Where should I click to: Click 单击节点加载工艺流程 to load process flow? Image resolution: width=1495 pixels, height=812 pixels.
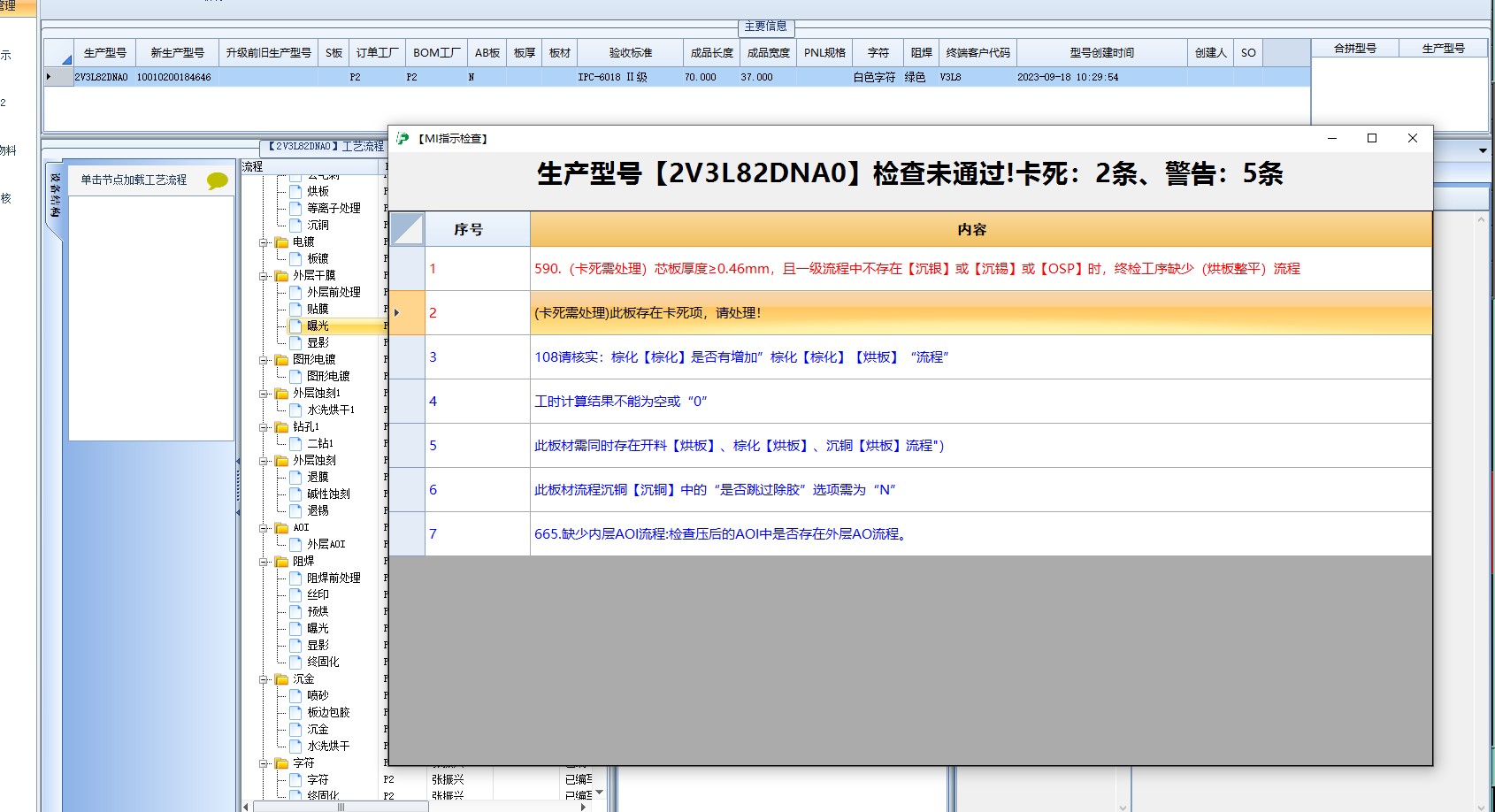pos(134,180)
